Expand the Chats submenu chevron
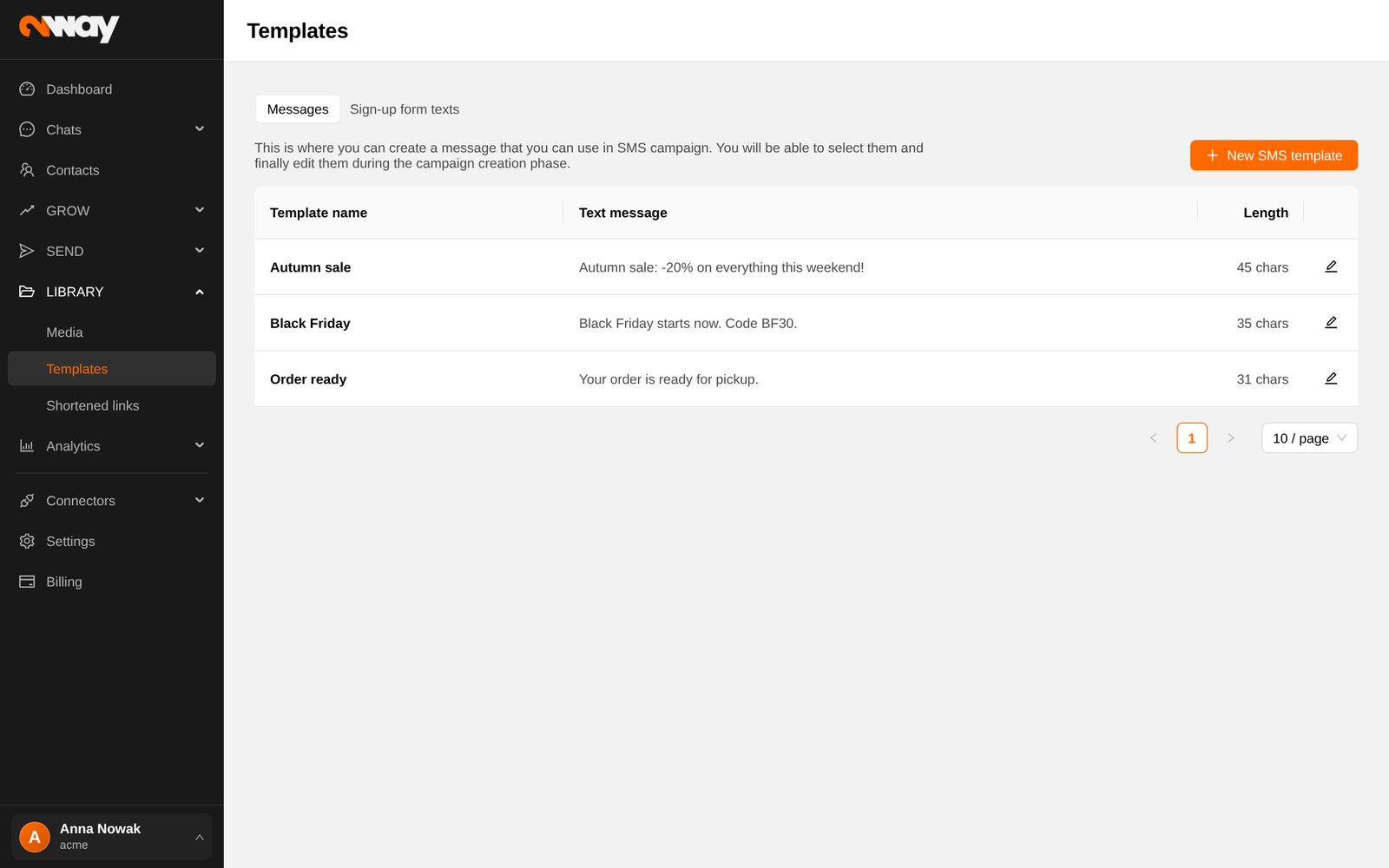This screenshot has width=1389, height=868. (200, 129)
